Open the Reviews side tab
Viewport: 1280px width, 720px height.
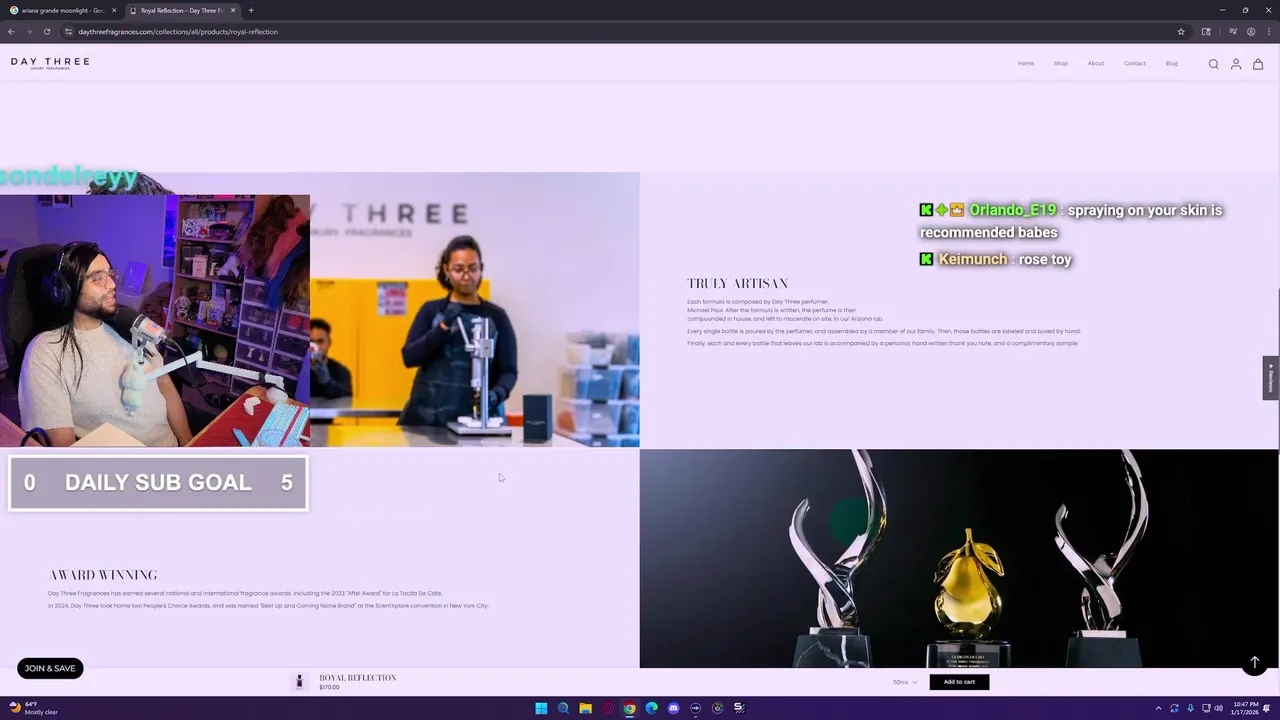coord(1271,378)
